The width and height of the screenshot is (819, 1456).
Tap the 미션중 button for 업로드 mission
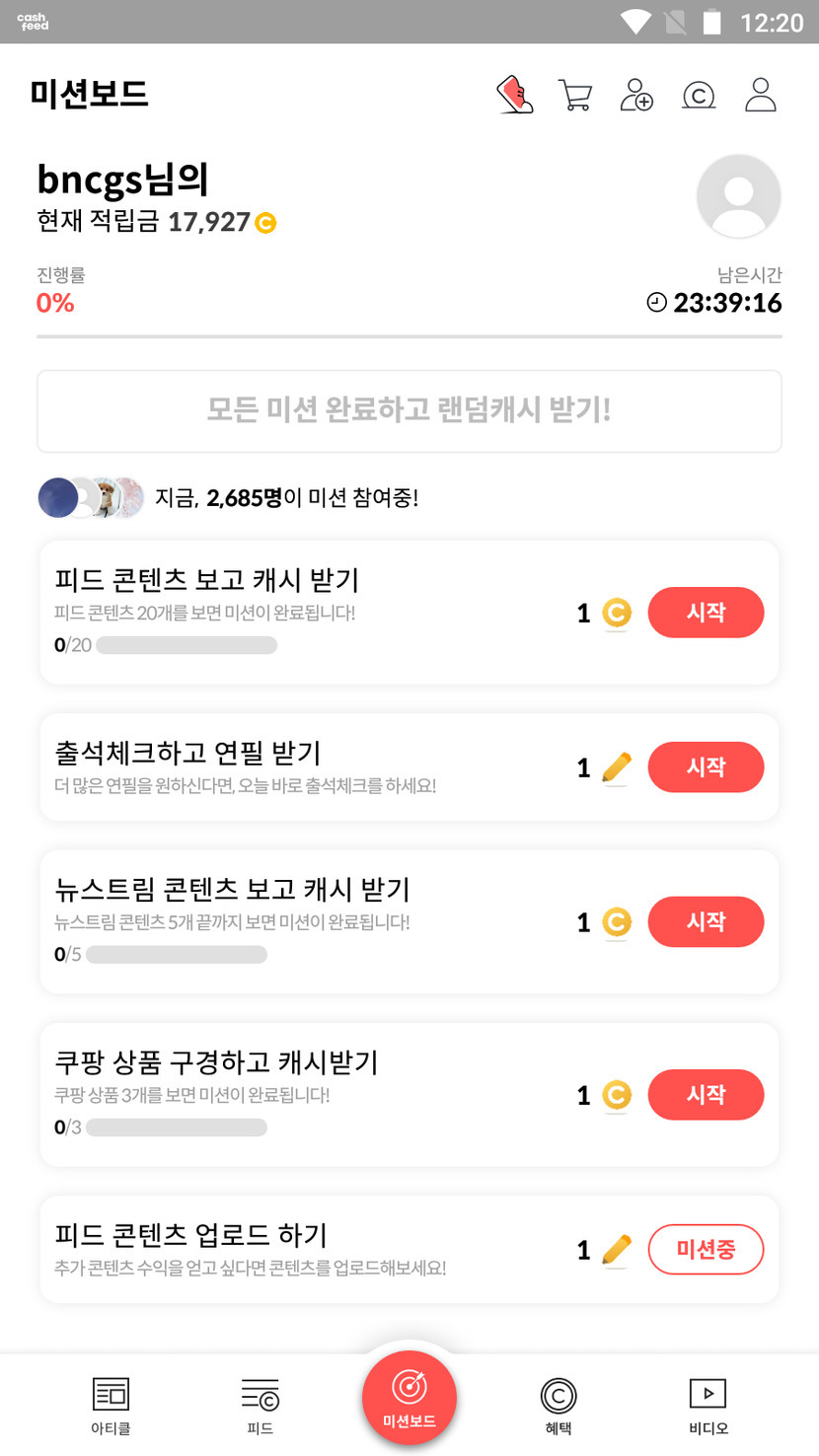[x=706, y=1250]
